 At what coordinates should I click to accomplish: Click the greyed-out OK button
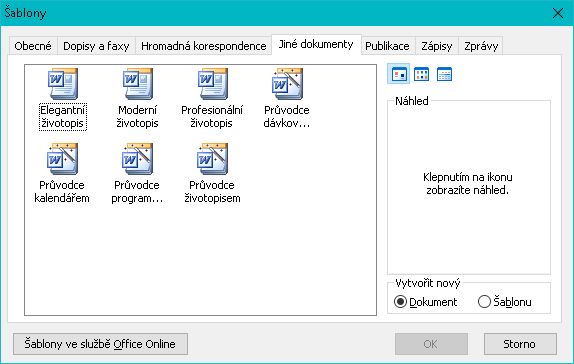pyautogui.click(x=431, y=344)
